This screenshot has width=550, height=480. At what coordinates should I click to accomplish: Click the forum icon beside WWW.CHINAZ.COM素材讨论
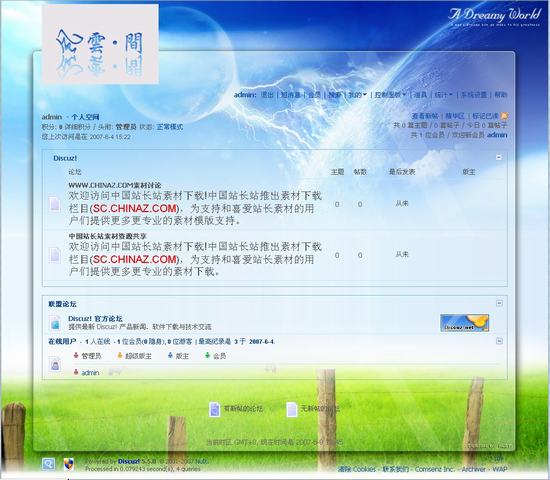pyautogui.click(x=55, y=204)
